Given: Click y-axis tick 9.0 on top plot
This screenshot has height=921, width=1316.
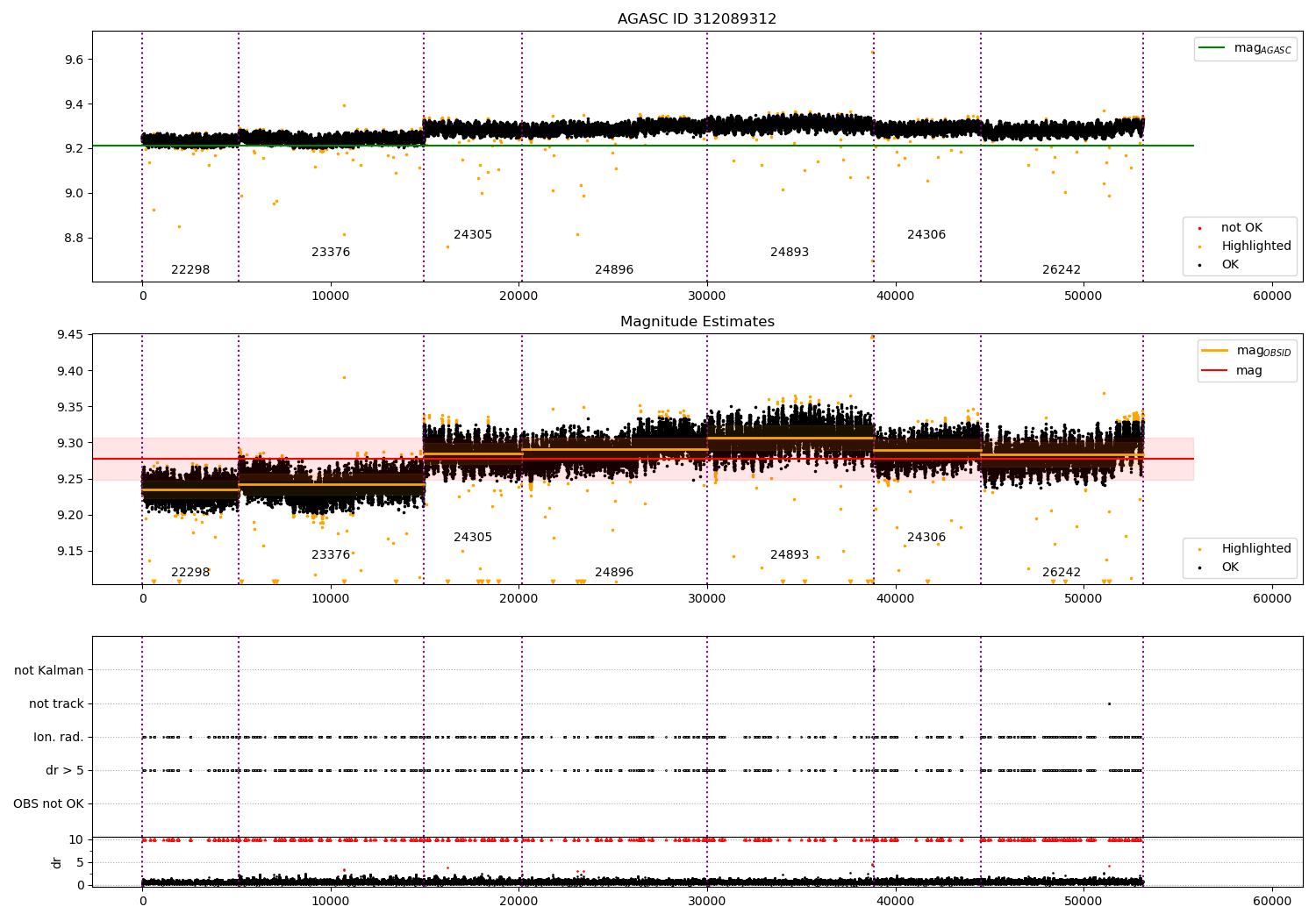Looking at the screenshot, I should pos(74,194).
